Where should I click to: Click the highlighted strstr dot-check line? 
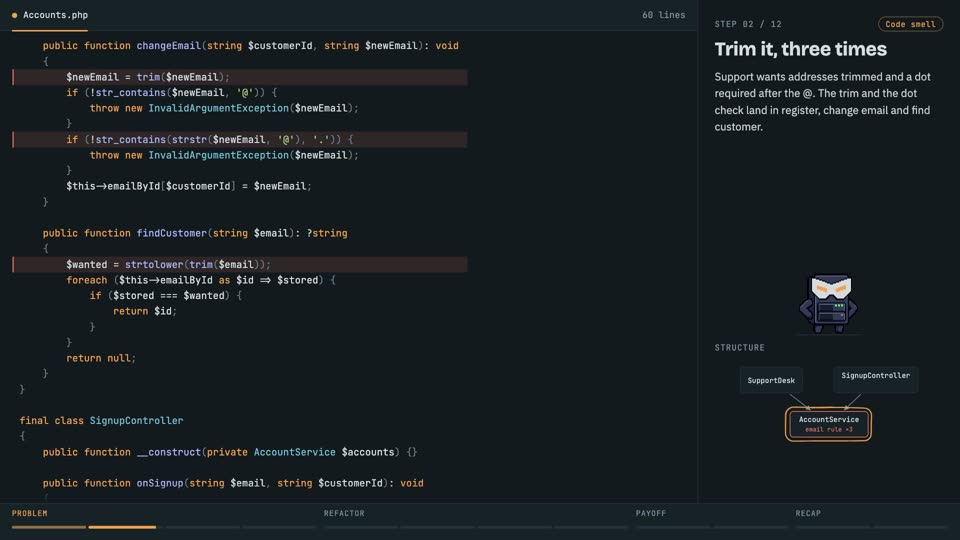tap(239, 140)
